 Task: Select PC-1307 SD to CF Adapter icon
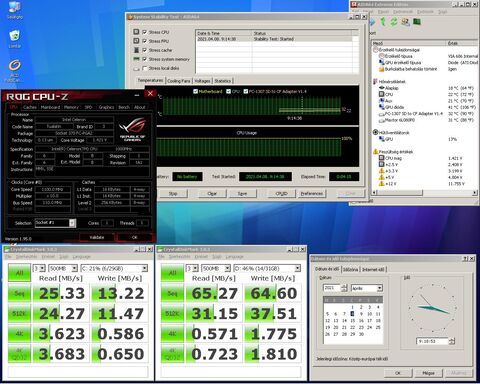[x=382, y=114]
